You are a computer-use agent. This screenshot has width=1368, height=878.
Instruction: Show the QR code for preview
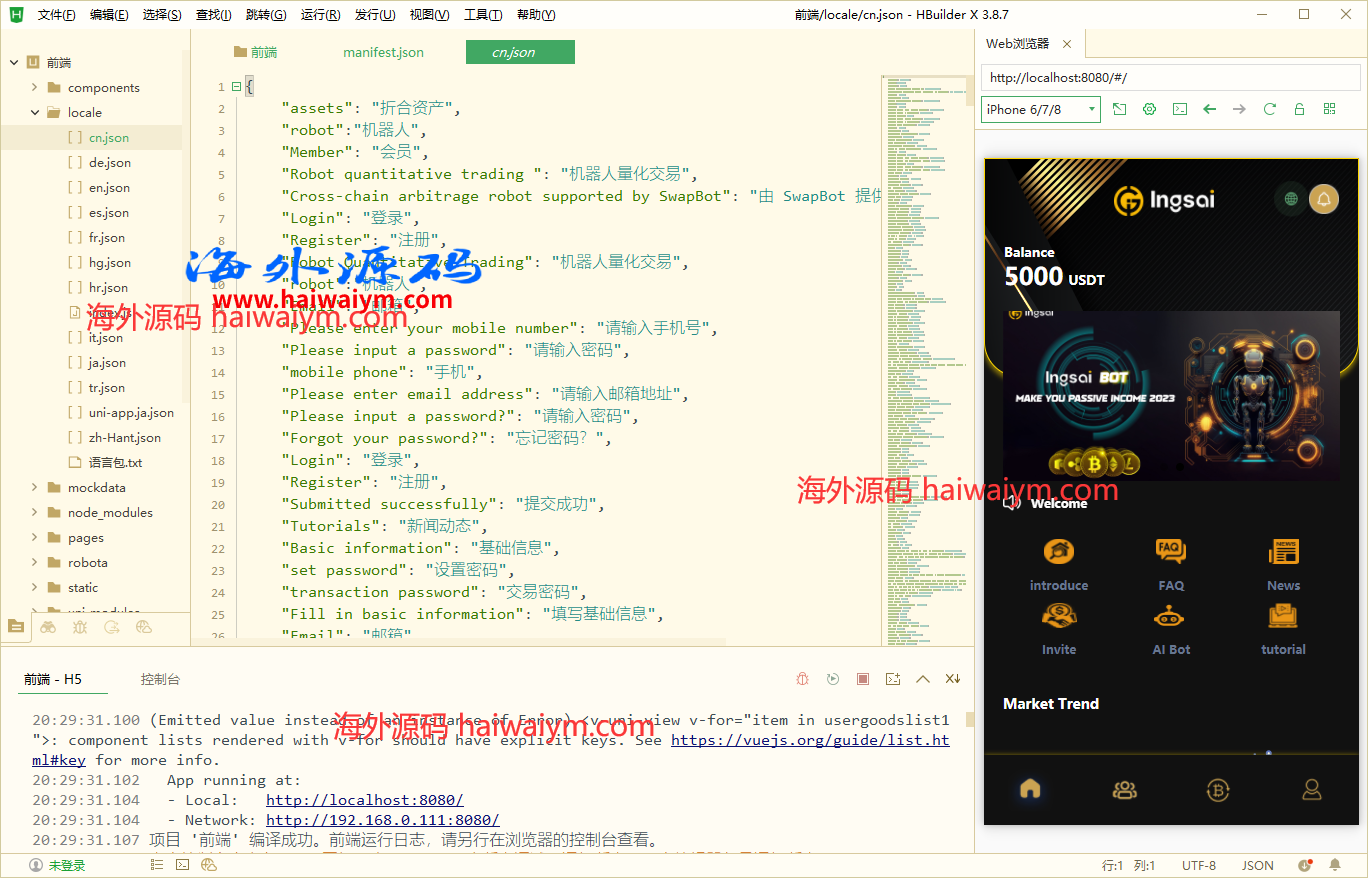(x=1329, y=109)
